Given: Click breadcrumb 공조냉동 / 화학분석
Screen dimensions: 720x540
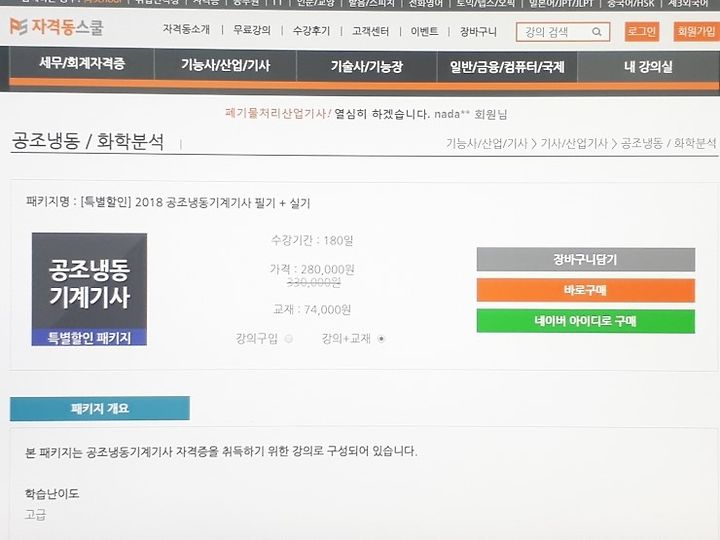Looking at the screenshot, I should click(x=669, y=143).
